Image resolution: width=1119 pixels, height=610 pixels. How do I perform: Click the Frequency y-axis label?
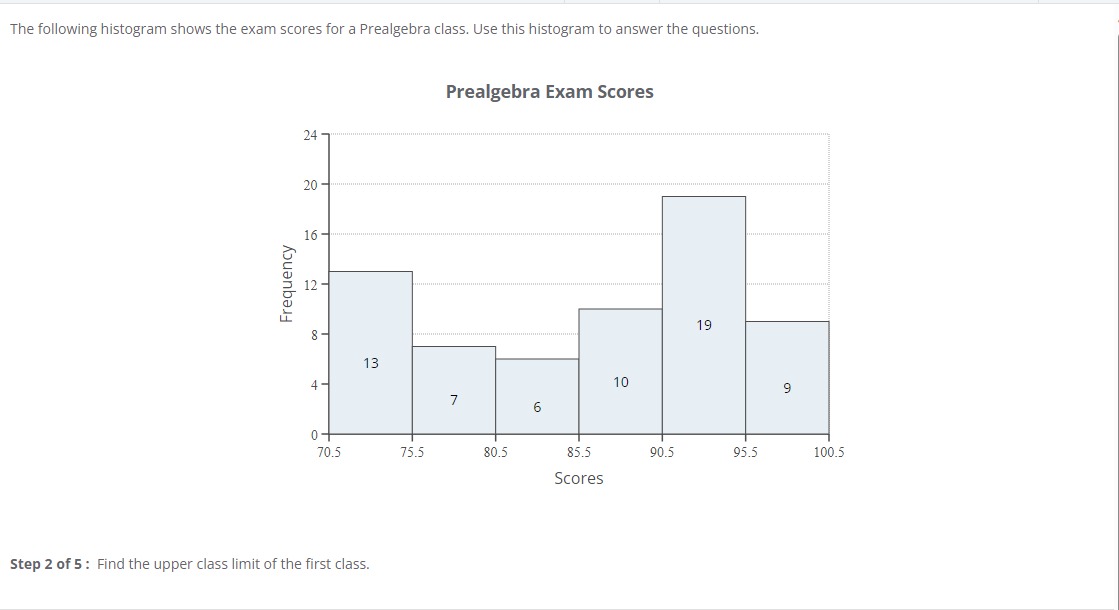coord(286,284)
